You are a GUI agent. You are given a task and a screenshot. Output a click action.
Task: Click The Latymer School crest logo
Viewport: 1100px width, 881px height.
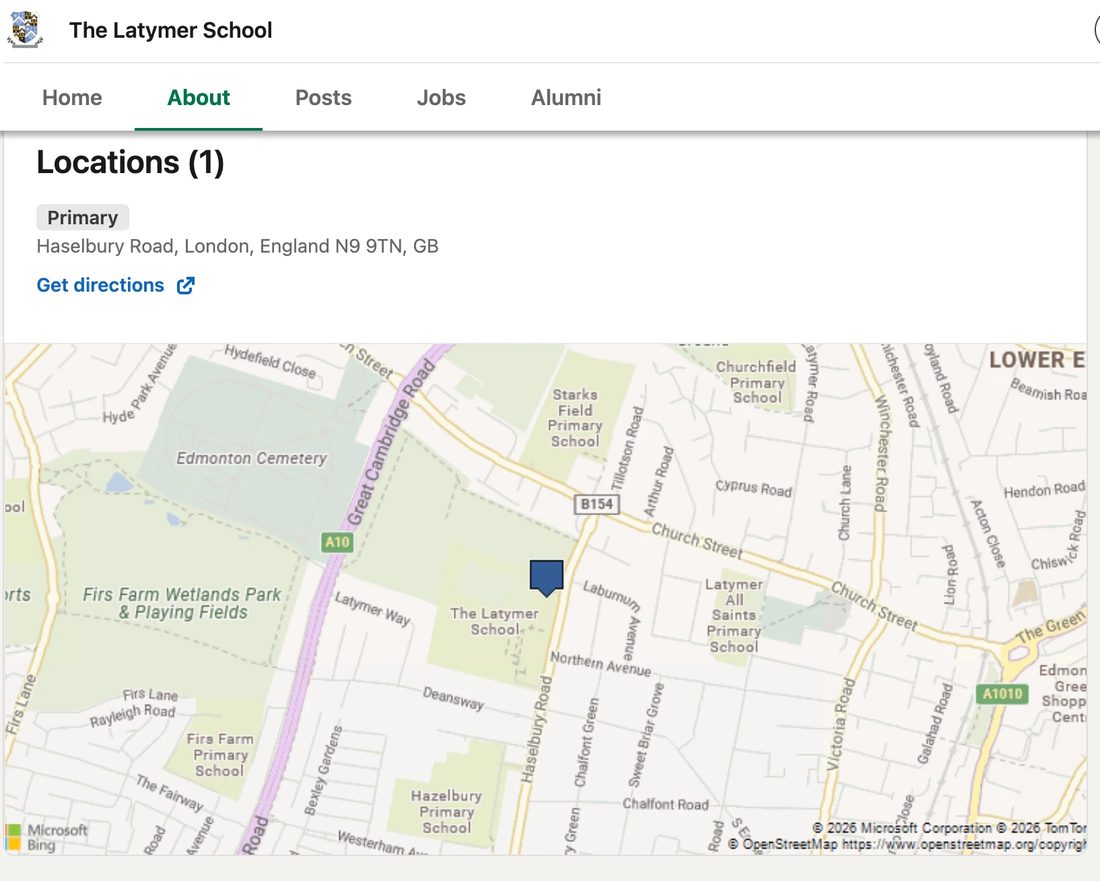(x=25, y=29)
